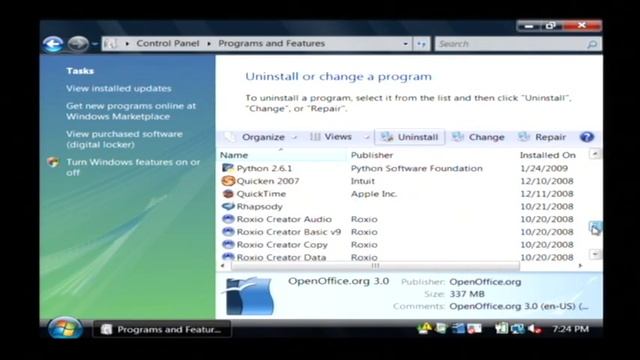Click the Forward navigation arrow

(x=78, y=44)
